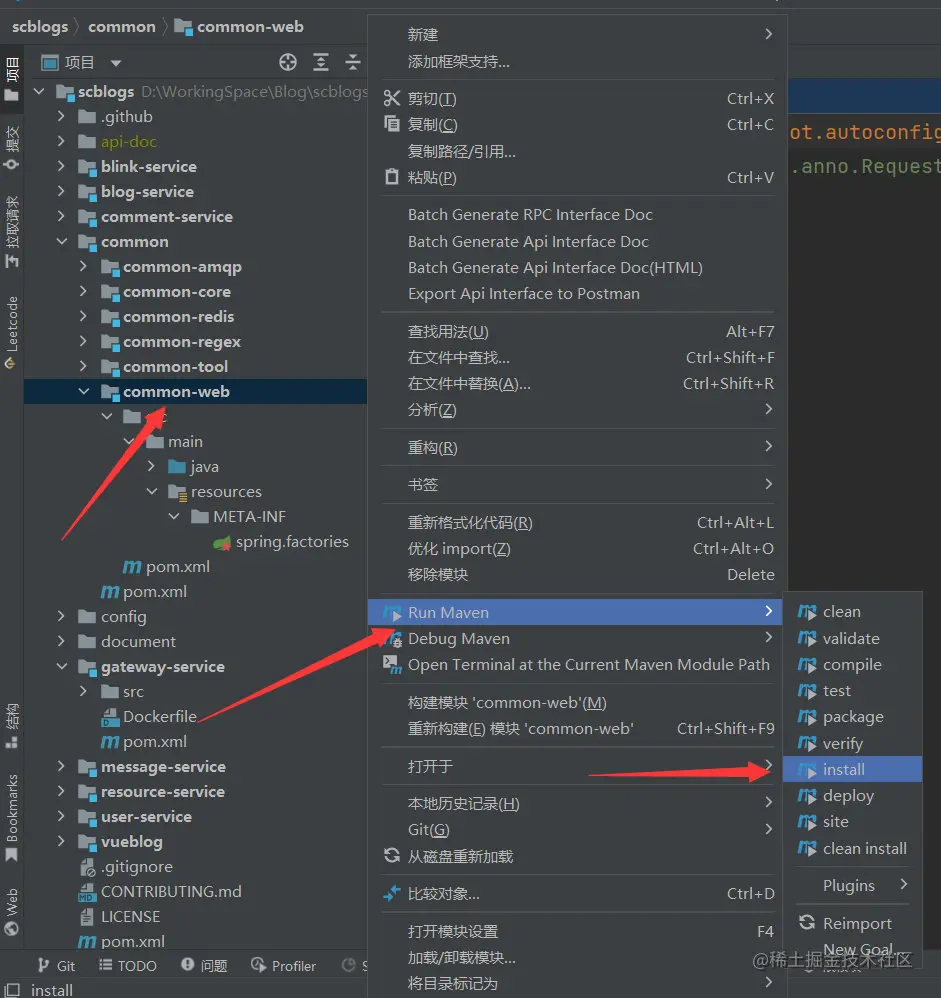
Task: Choose validate Maven goal
Action: pos(853,638)
